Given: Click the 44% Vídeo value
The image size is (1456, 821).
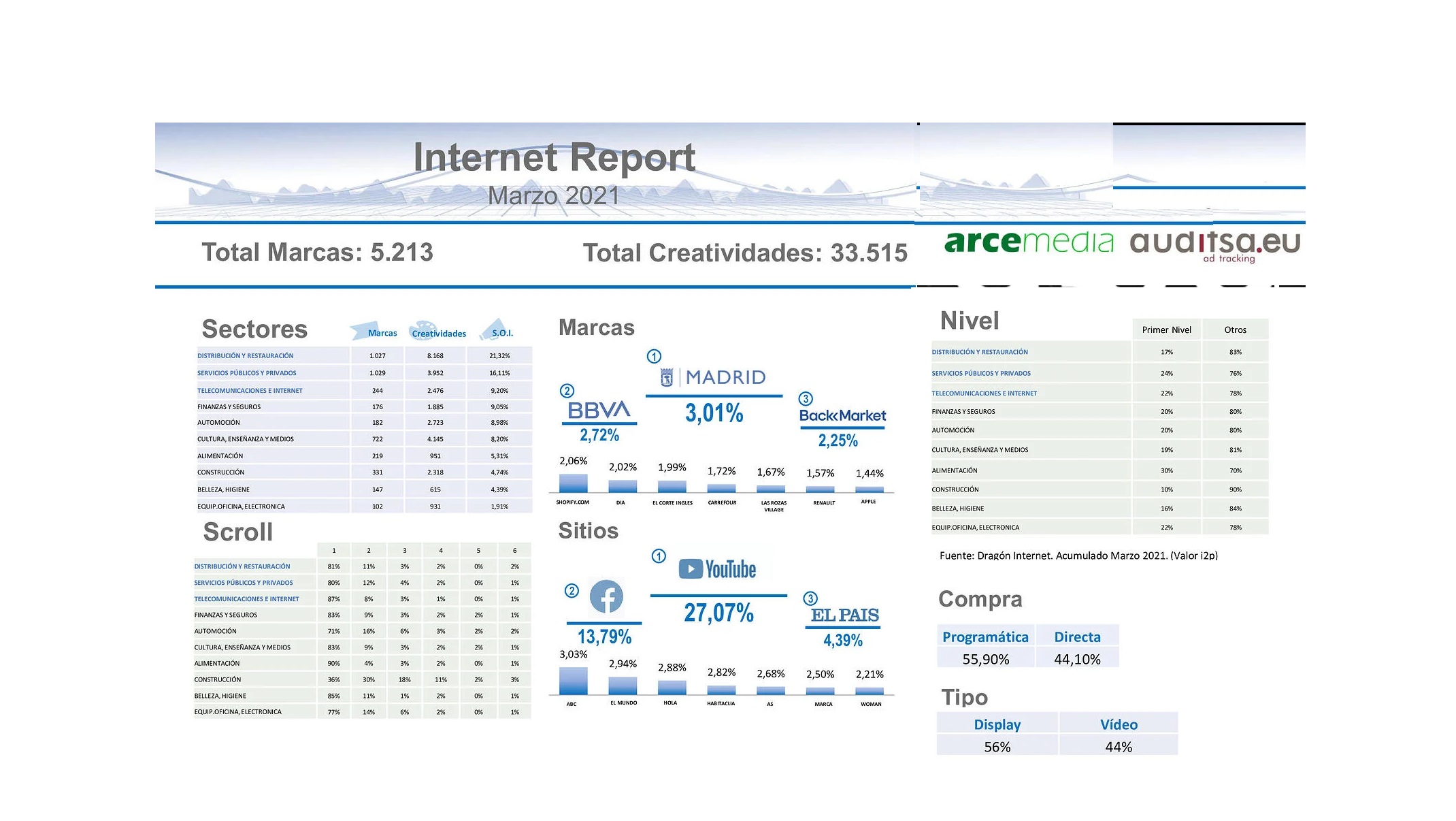Looking at the screenshot, I should click(x=1119, y=747).
